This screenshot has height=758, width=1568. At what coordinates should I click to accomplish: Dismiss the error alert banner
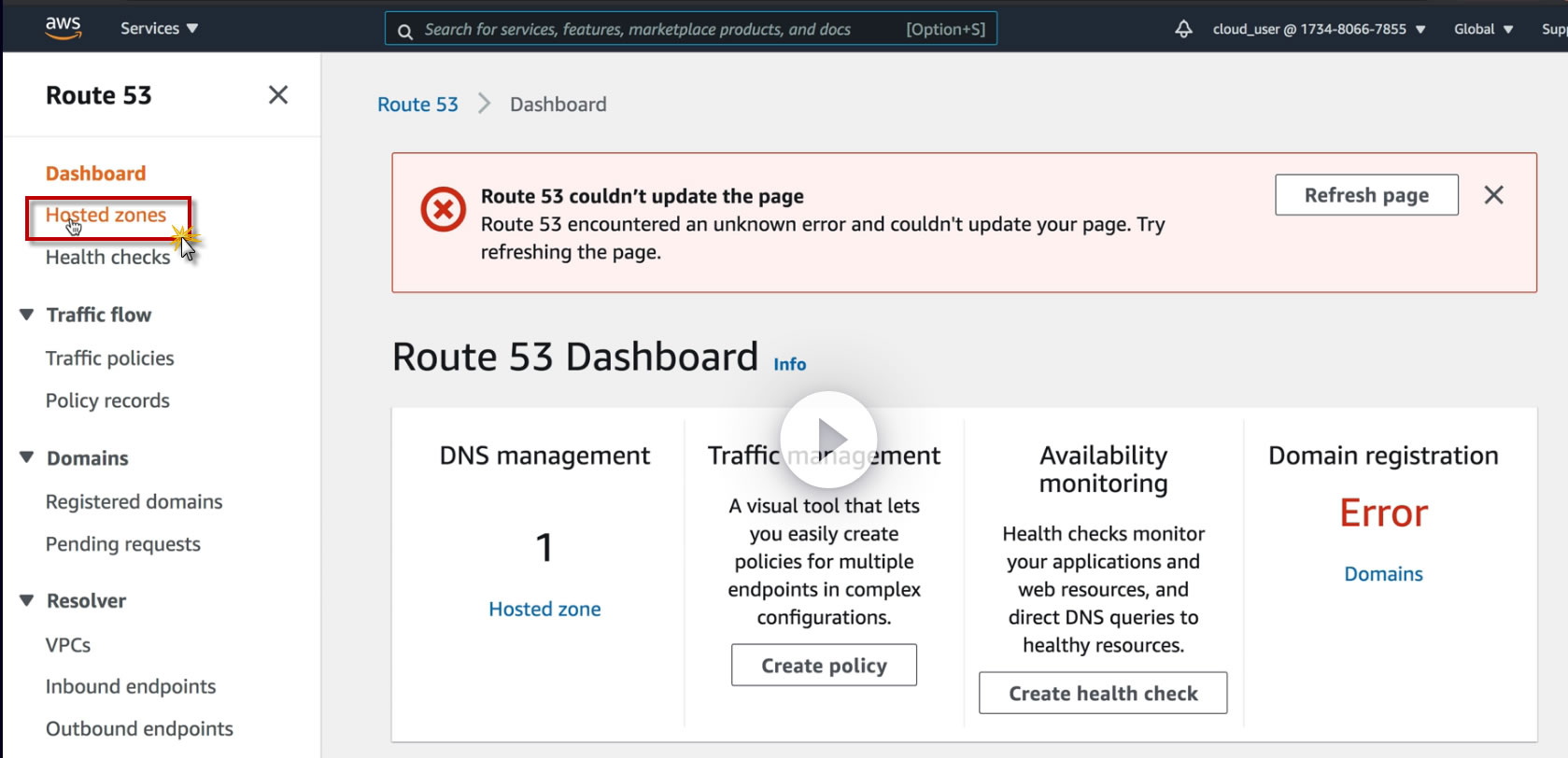1493,195
